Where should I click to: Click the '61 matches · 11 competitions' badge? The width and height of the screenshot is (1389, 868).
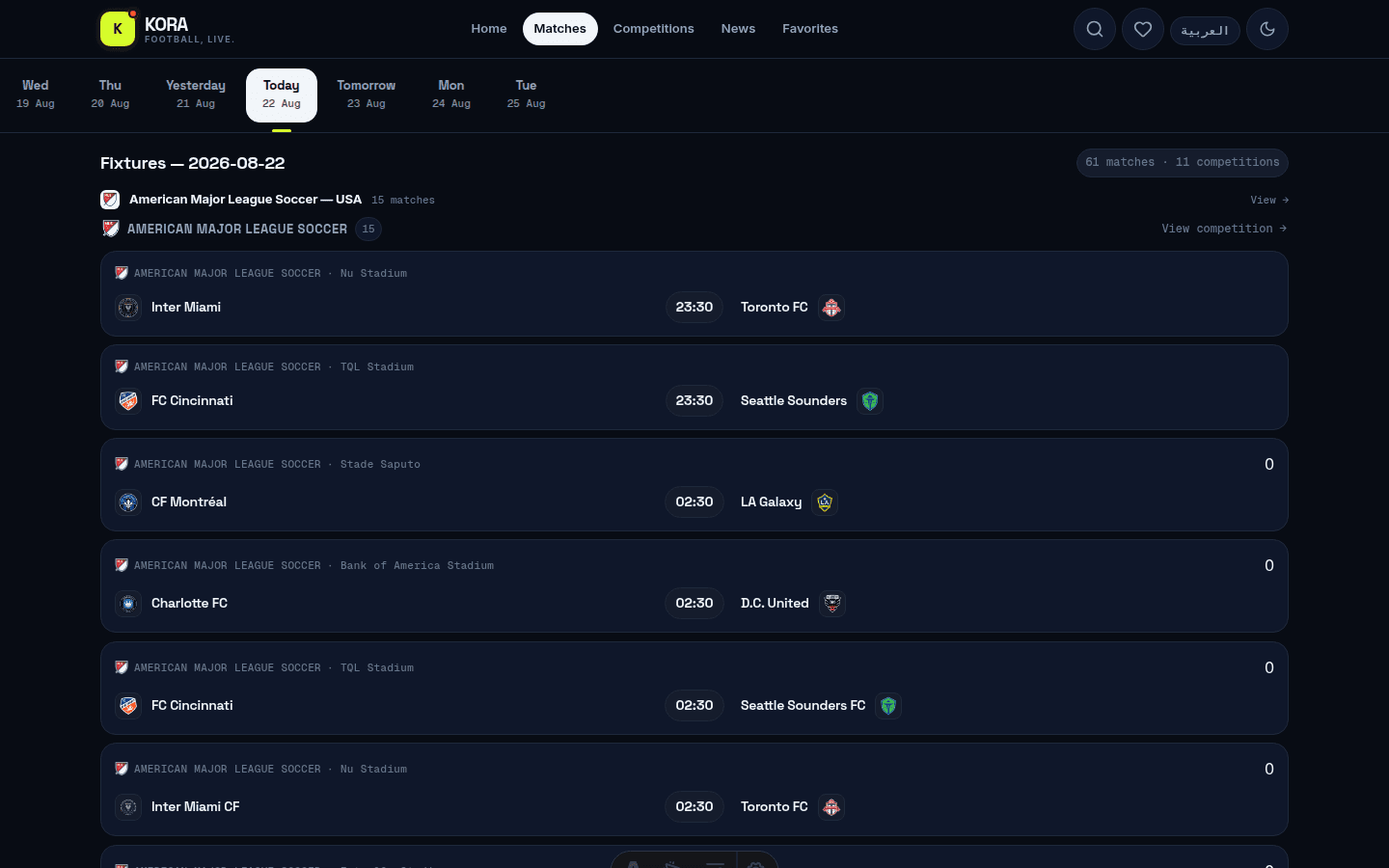[x=1183, y=163]
